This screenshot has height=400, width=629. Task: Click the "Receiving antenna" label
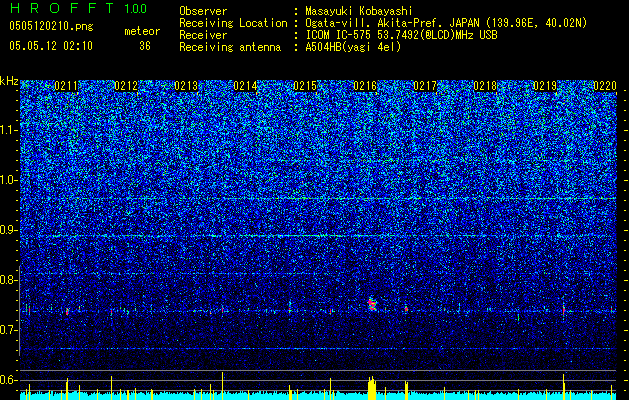[x=230, y=47]
